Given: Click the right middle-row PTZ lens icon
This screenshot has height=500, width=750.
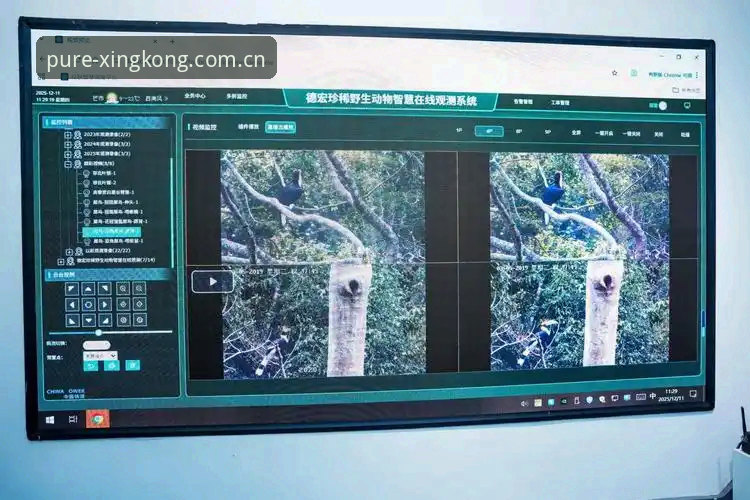Looking at the screenshot, I should pos(139,304).
